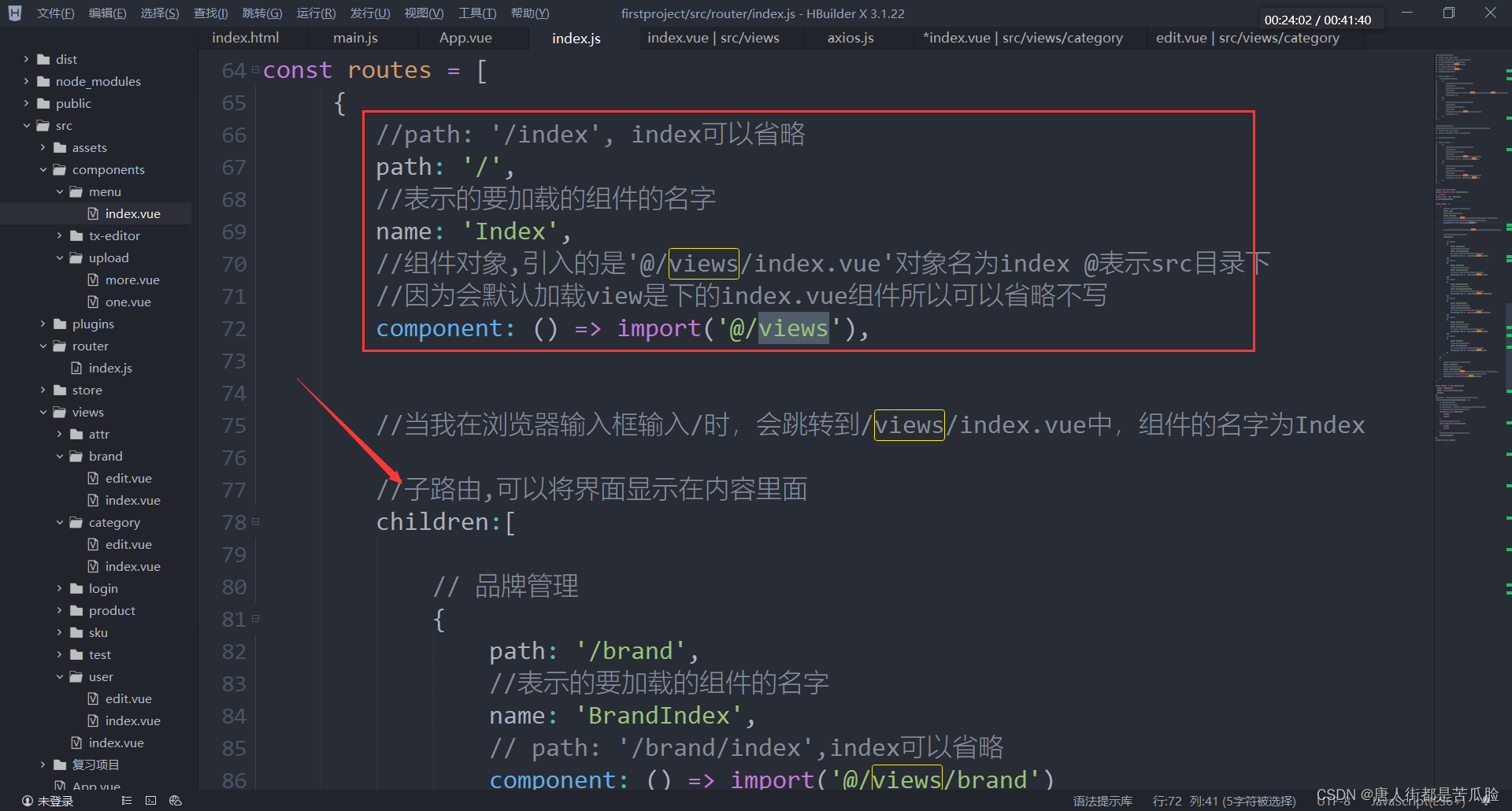Expand the tx-editor folder
The image size is (1512, 811).
(59, 235)
